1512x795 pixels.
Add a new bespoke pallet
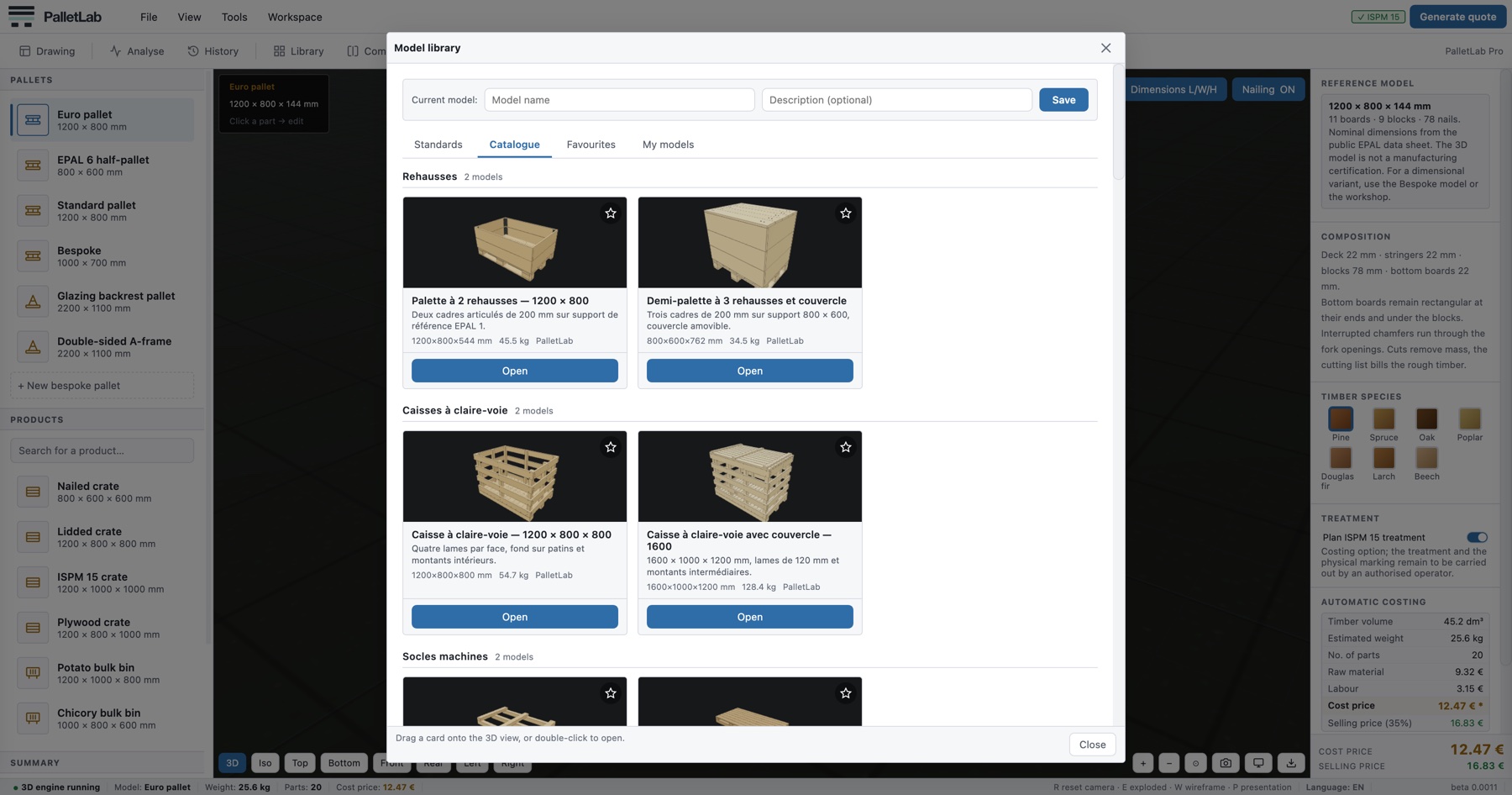pyautogui.click(x=102, y=386)
